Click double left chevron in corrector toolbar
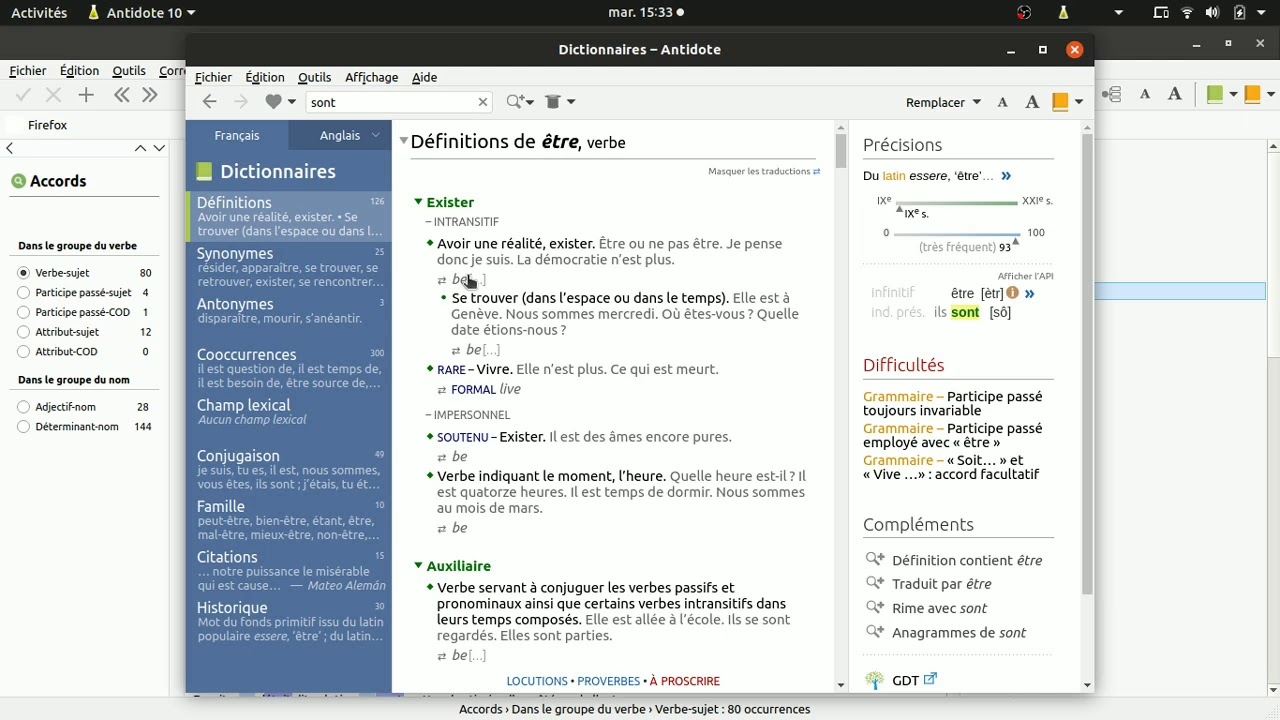Viewport: 1280px width, 720px height. [x=121, y=95]
